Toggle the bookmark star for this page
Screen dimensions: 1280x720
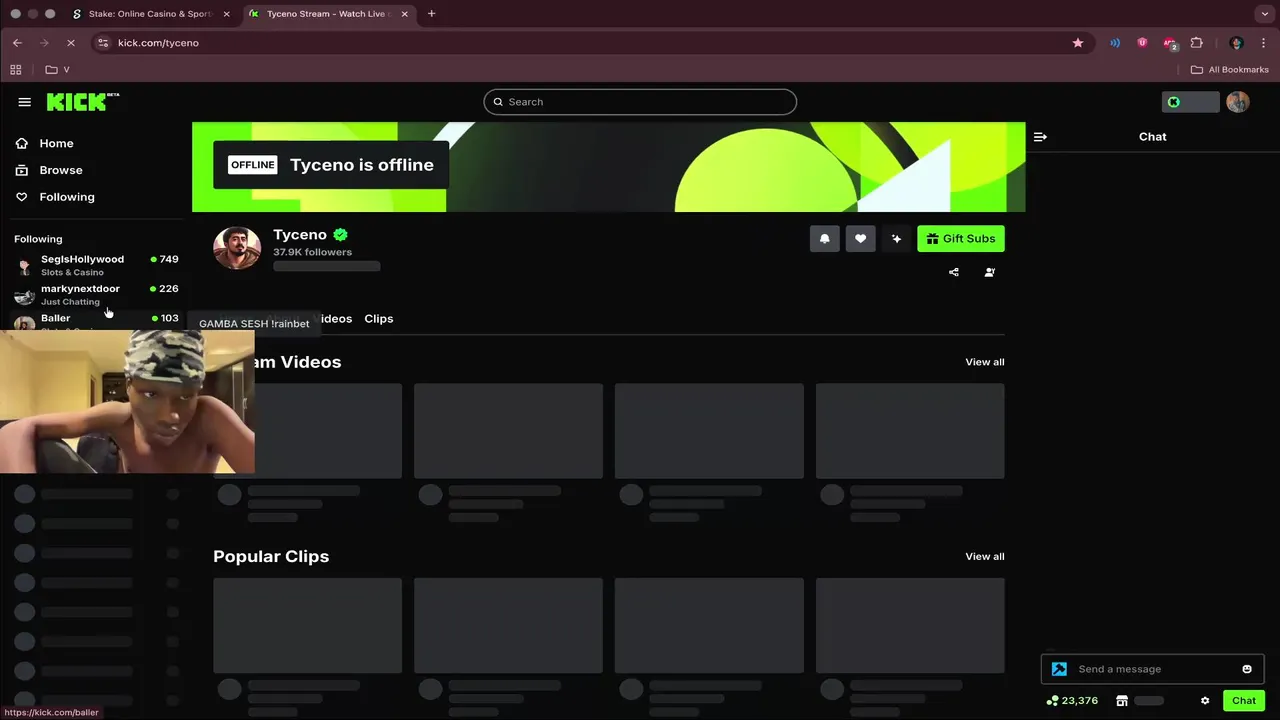[x=1077, y=43]
